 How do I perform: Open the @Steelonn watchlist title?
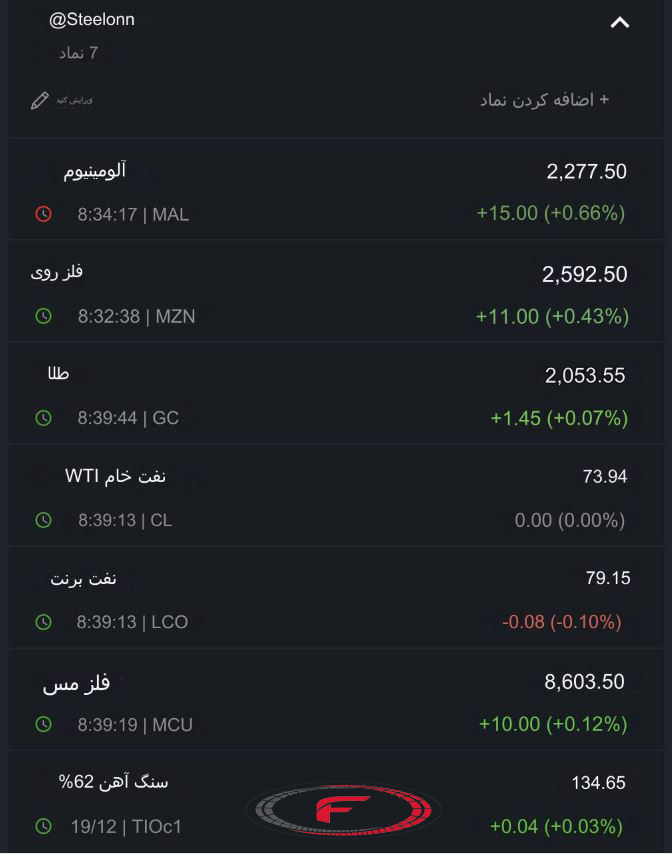pyautogui.click(x=91, y=20)
